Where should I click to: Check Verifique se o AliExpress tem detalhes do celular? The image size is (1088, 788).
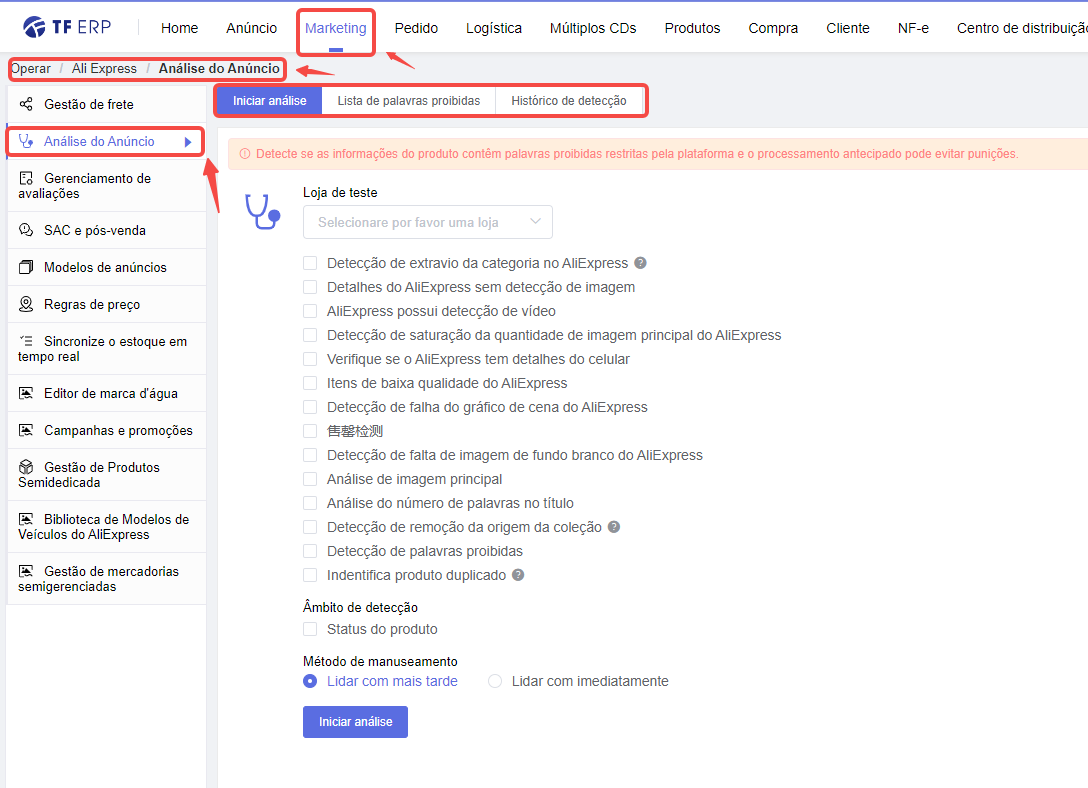click(310, 359)
